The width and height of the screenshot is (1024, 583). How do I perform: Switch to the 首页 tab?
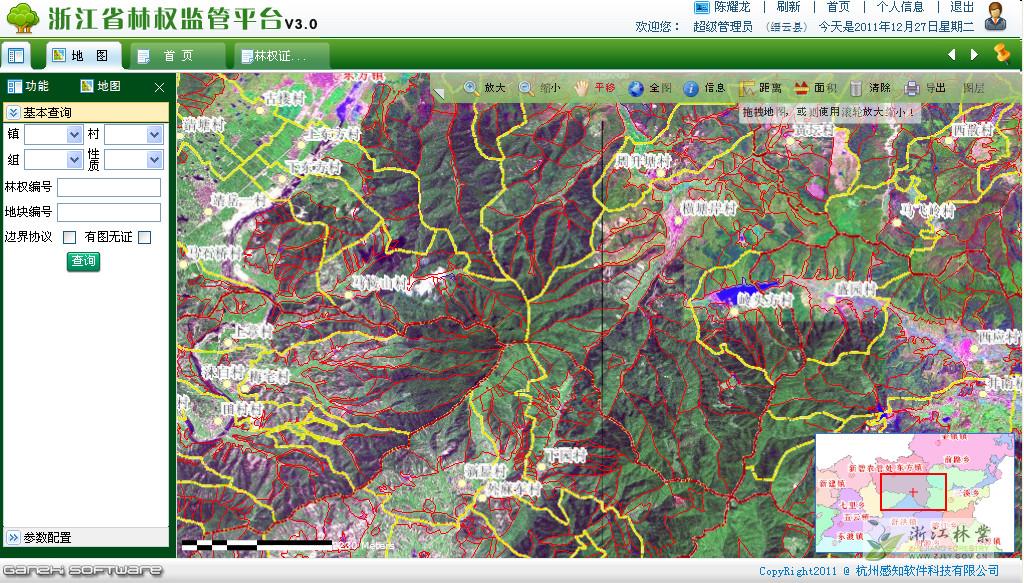coord(178,56)
